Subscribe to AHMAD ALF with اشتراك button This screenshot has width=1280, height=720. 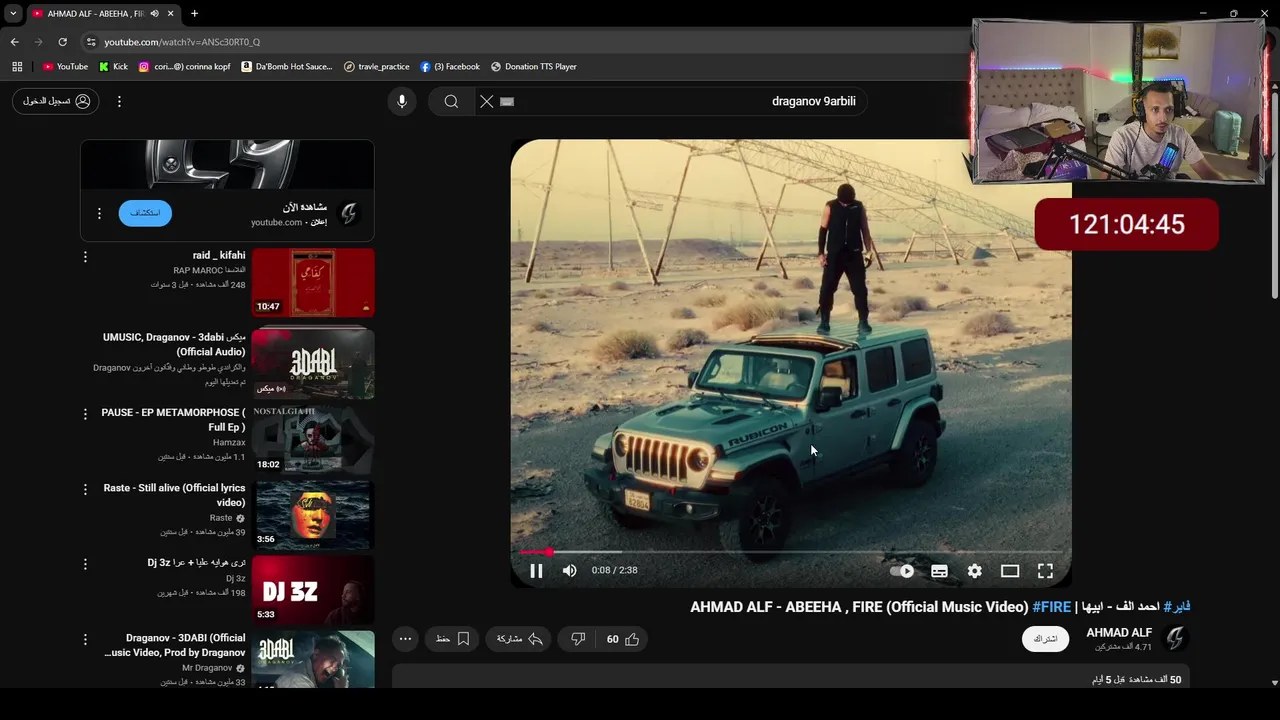(1045, 639)
